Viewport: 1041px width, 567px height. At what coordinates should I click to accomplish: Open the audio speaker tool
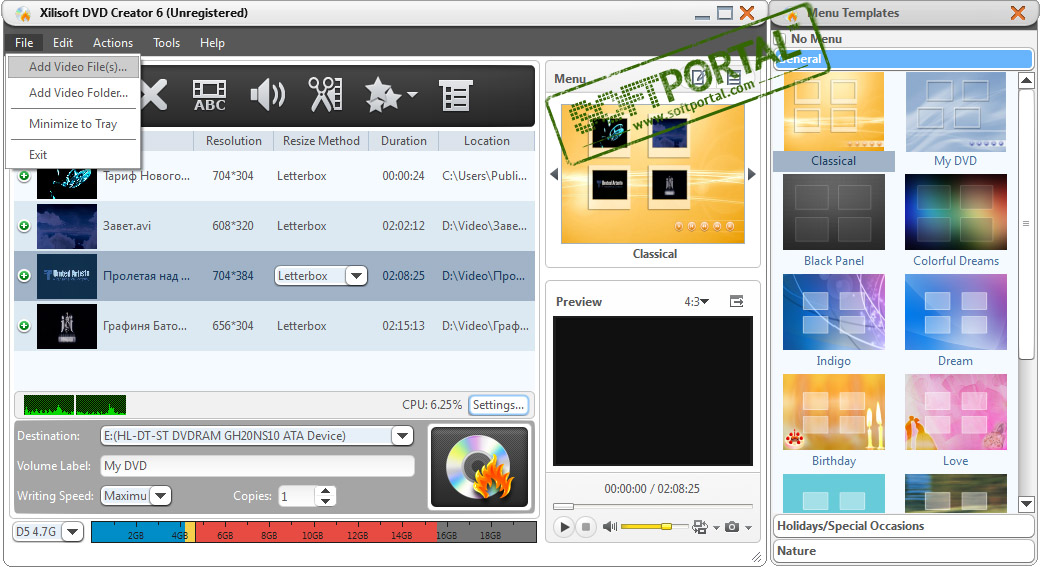268,95
